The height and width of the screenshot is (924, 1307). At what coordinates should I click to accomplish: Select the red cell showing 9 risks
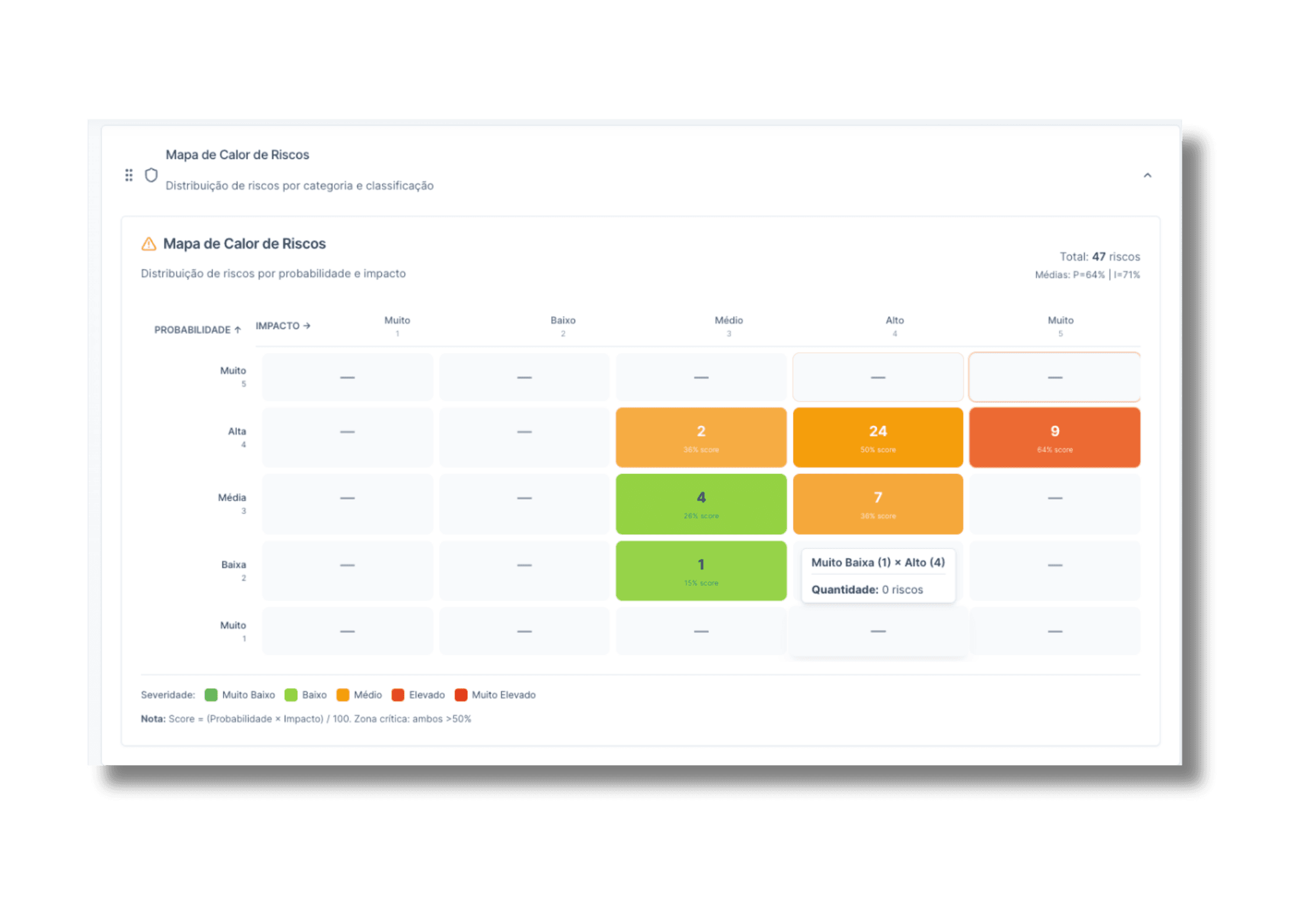pos(1054,437)
